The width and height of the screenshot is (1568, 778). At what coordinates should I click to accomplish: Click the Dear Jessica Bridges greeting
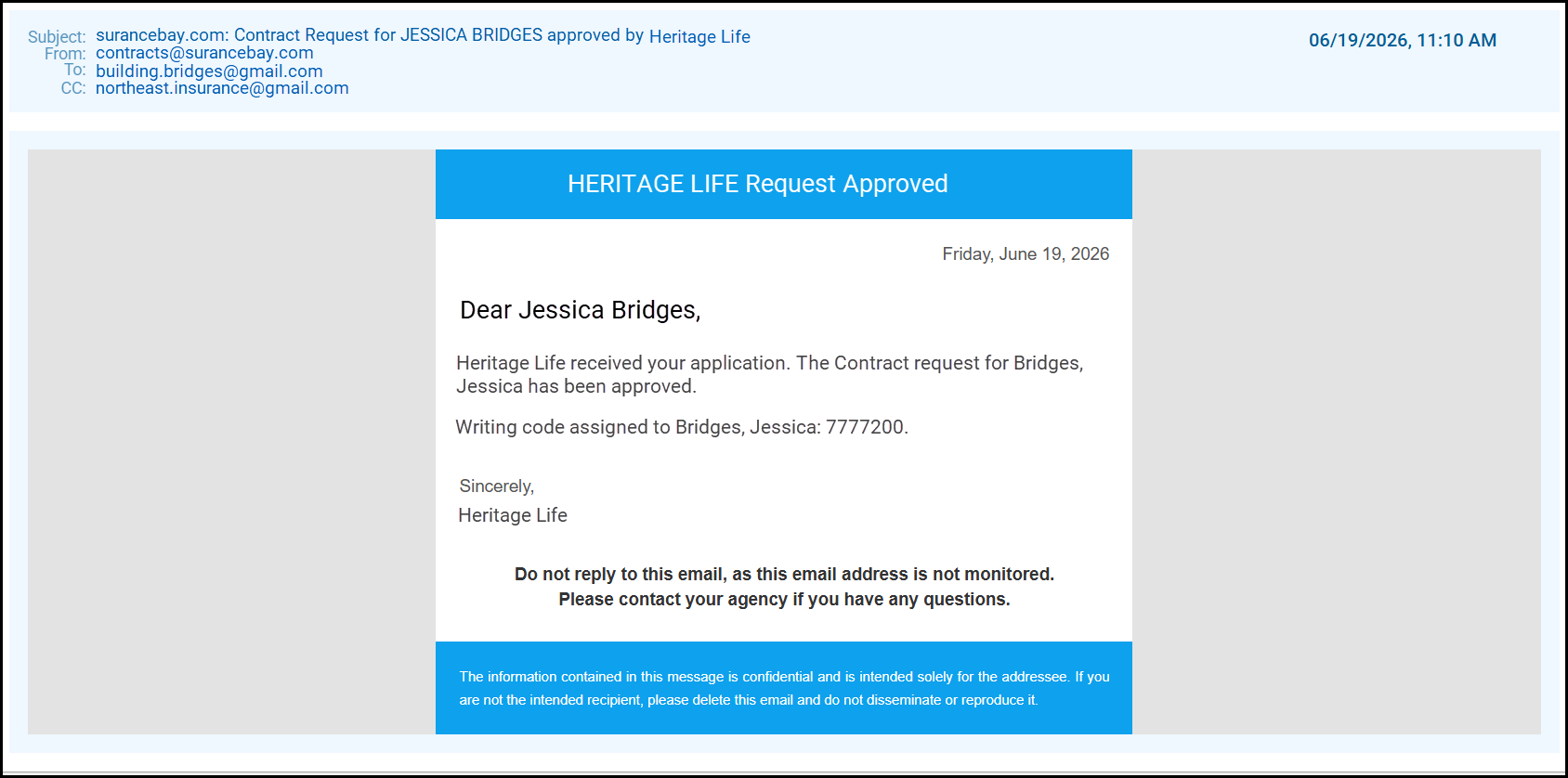580,310
